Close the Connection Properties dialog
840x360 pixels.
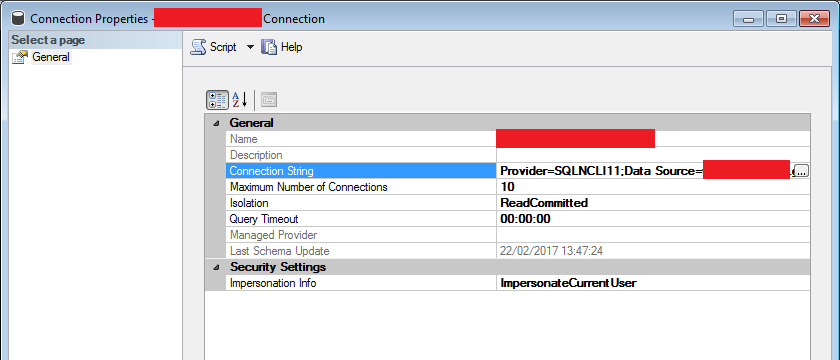click(814, 19)
